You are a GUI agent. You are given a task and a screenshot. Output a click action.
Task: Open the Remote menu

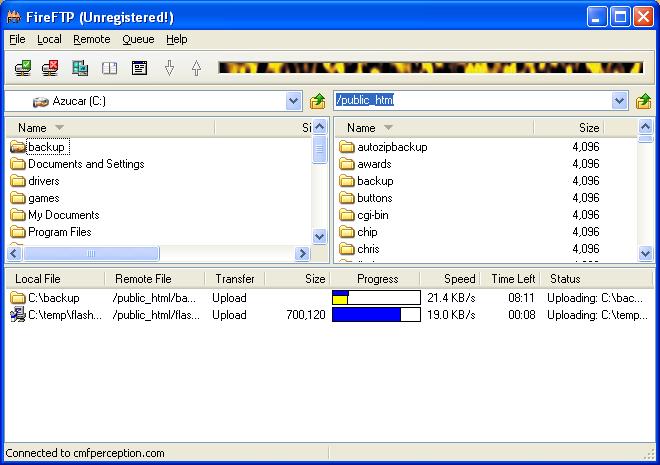(92, 39)
